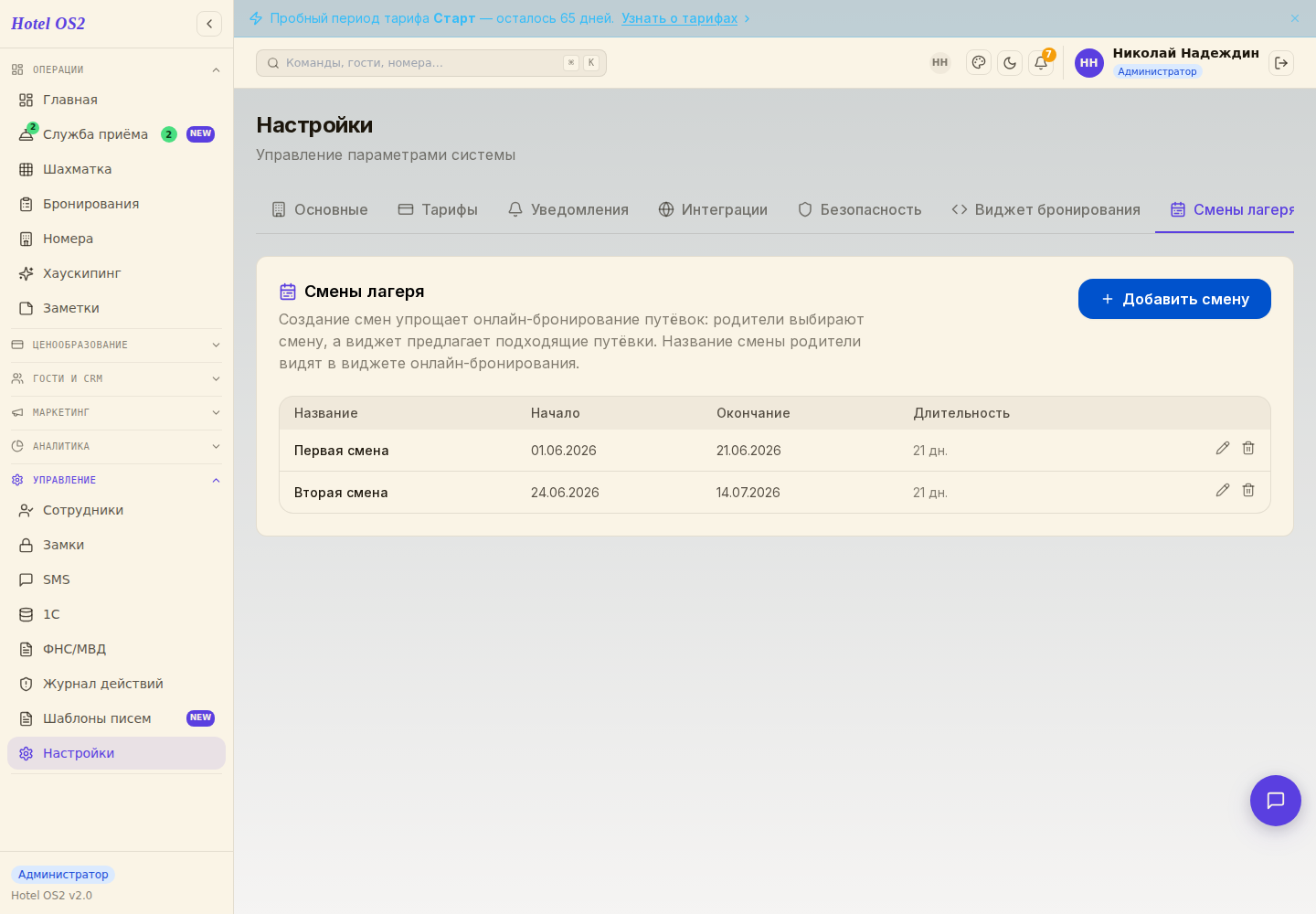Open the Интеграции tab
The image size is (1316, 914).
(x=713, y=209)
